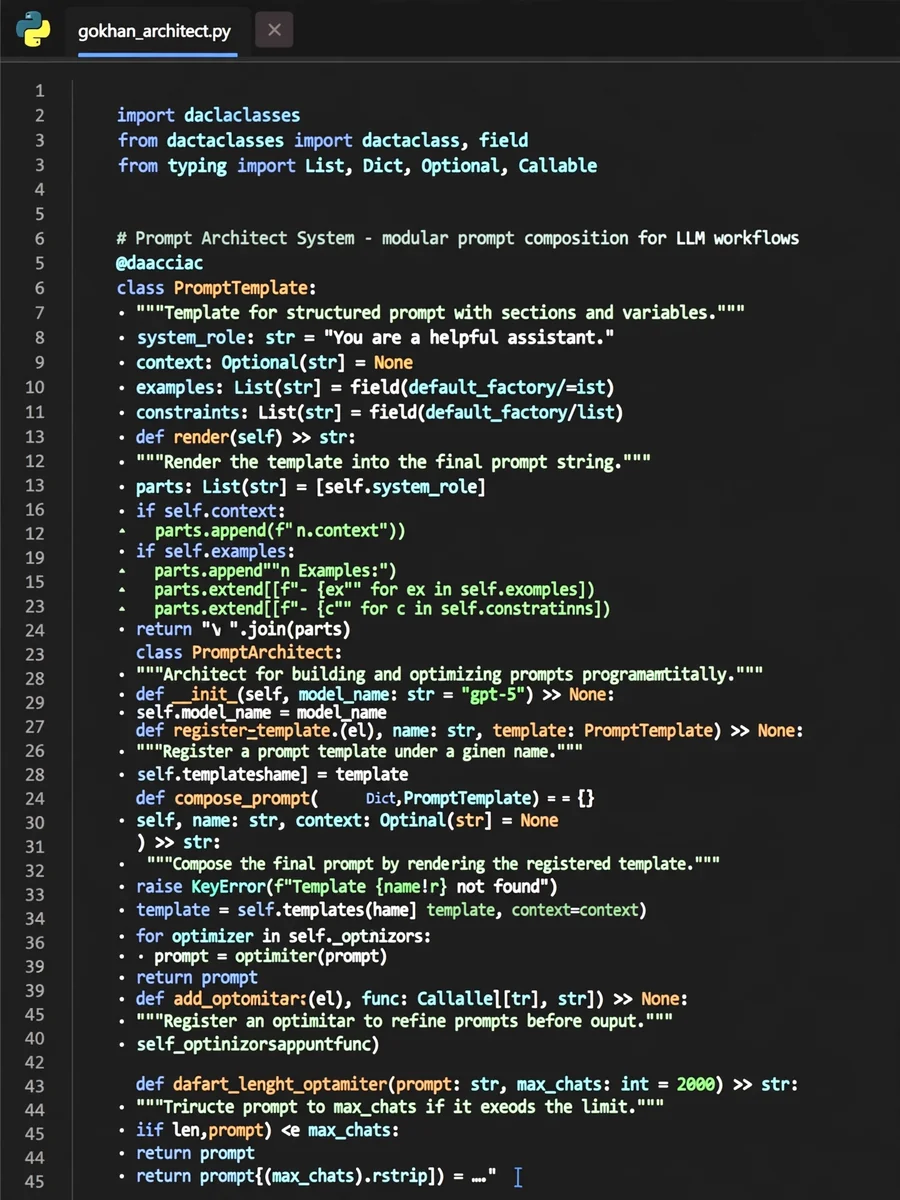Click the "from typing import List, Dict" line
Image resolution: width=900 pixels, height=1200 pixels.
tap(357, 165)
